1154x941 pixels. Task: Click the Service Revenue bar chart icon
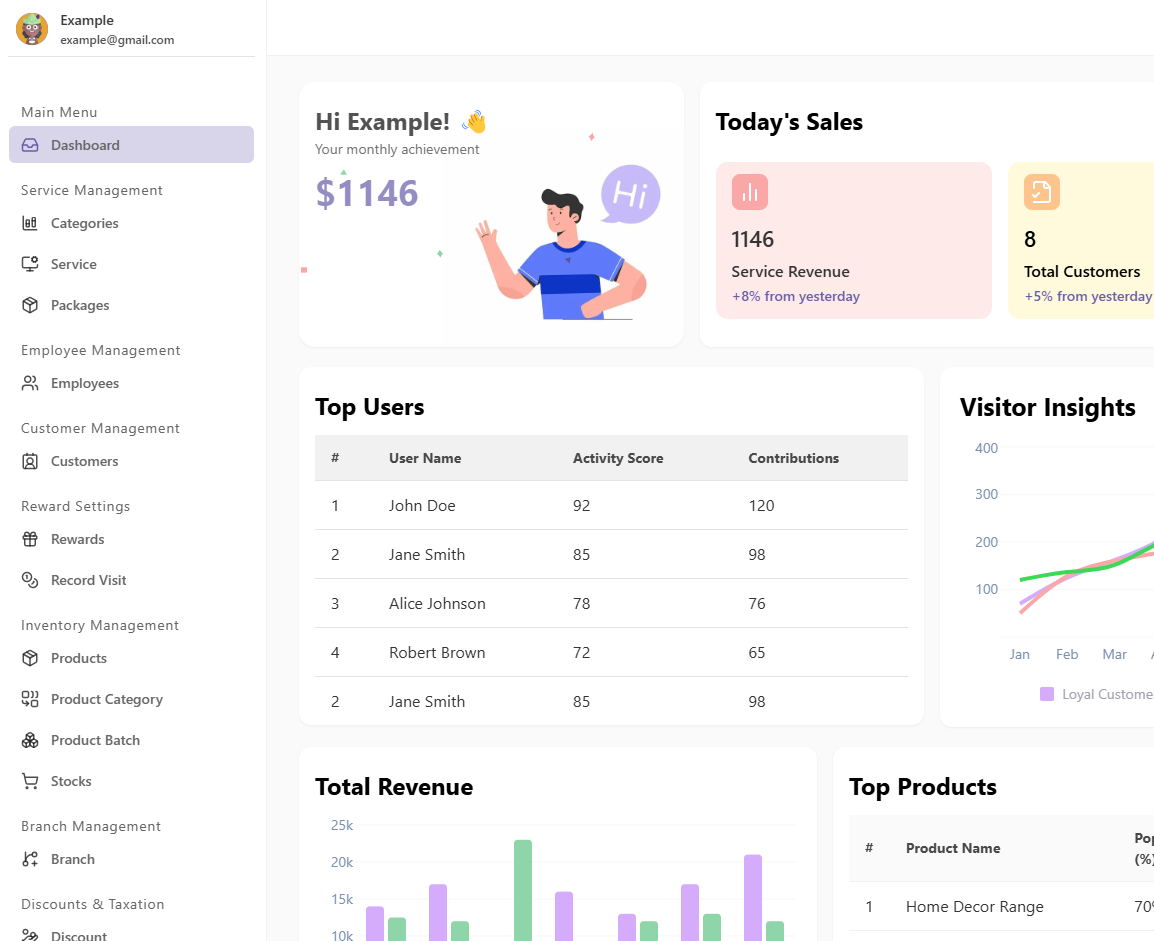pyautogui.click(x=749, y=192)
